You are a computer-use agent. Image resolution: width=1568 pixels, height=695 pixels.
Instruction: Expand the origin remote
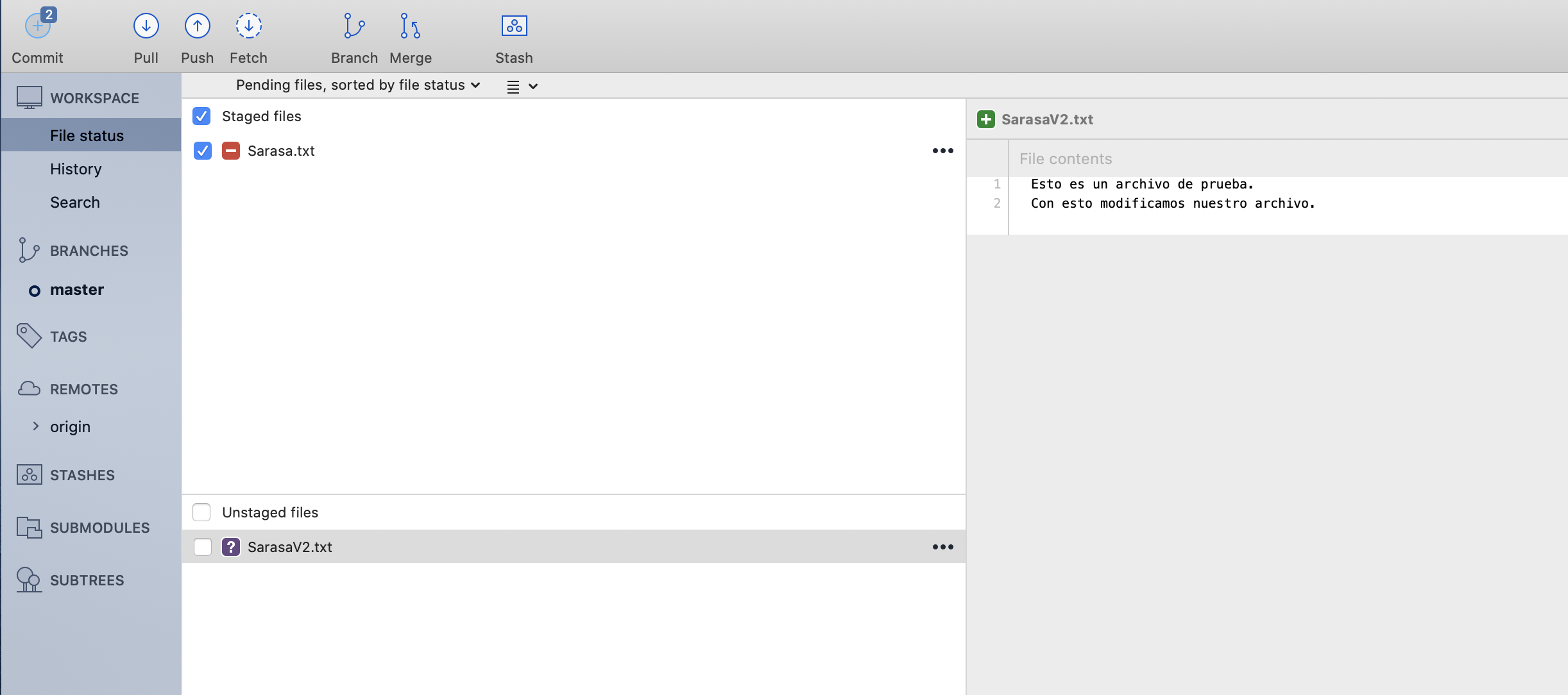pyautogui.click(x=36, y=426)
